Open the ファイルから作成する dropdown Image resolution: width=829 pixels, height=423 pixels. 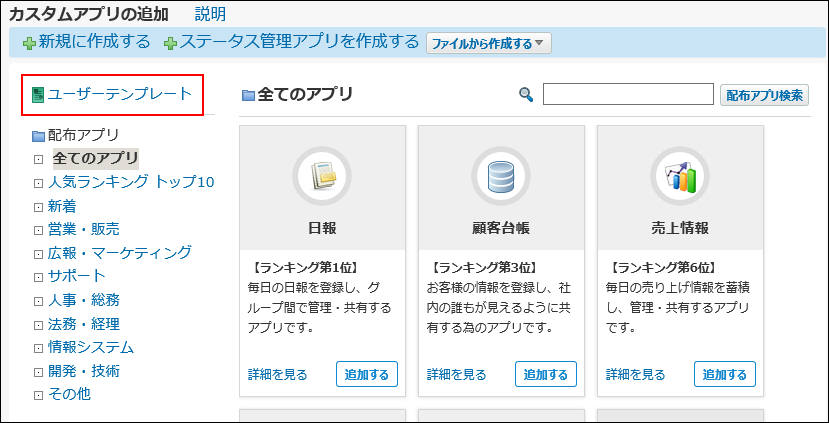(x=489, y=44)
